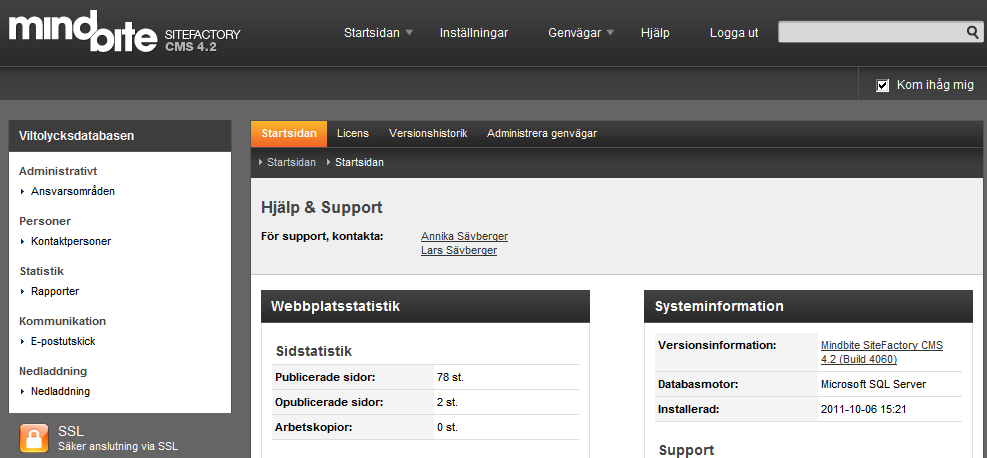This screenshot has width=987, height=458.
Task: Click the orange SSL padlock icon
Action: [x=34, y=438]
